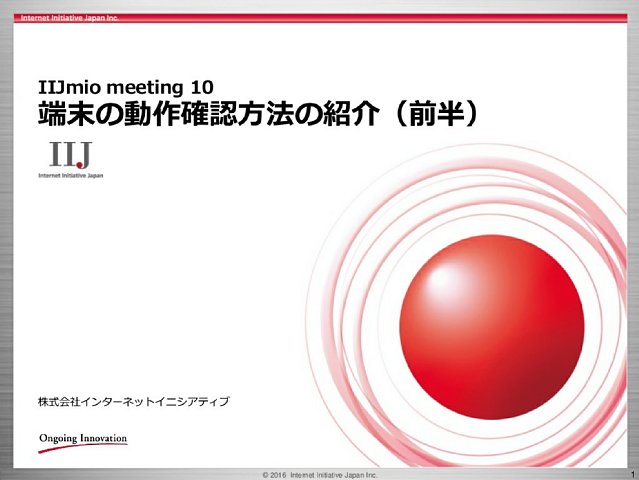This screenshot has height=480, width=639.
Task: Click 'Internet Initiative Japan Inc.' in the red header bar
Action: point(70,18)
